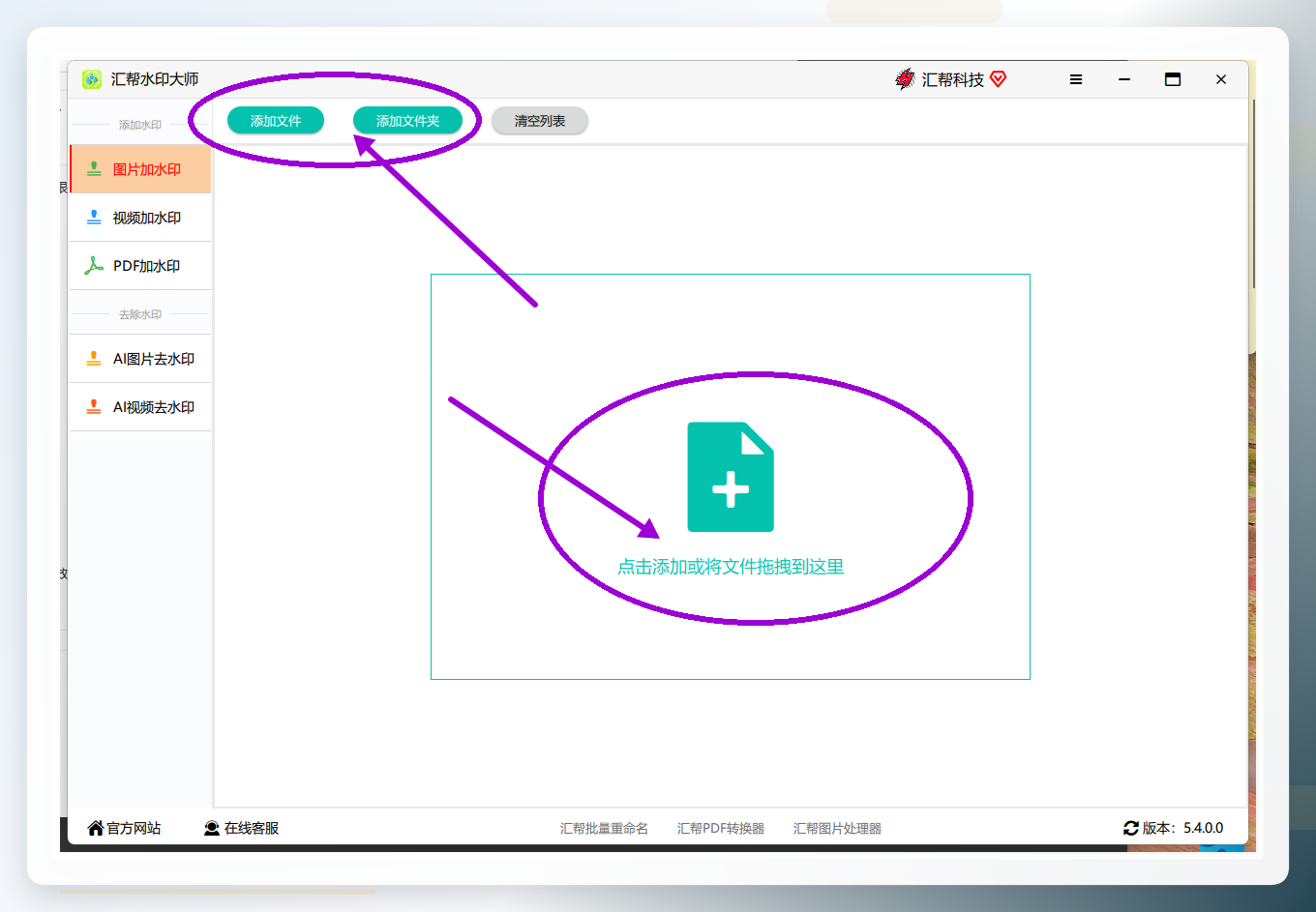The width and height of the screenshot is (1316, 912).
Task: Select 视频加水印 in the sidebar
Action: pos(140,218)
